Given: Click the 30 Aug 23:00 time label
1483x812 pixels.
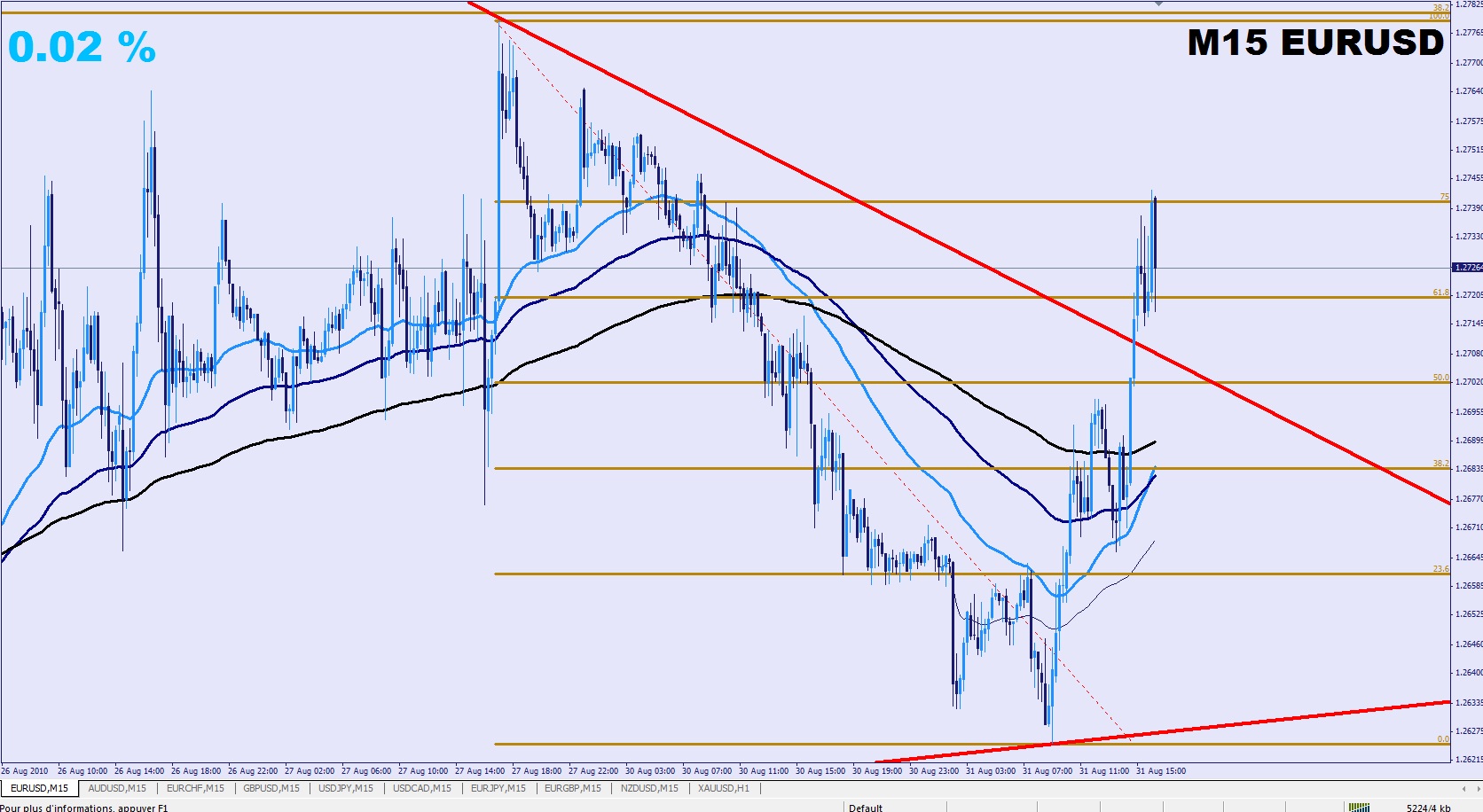Looking at the screenshot, I should pos(933,770).
